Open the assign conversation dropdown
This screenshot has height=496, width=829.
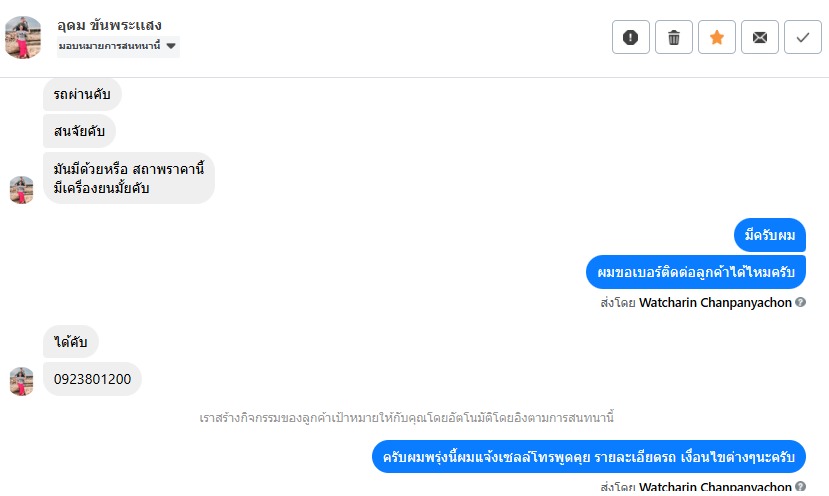117,45
